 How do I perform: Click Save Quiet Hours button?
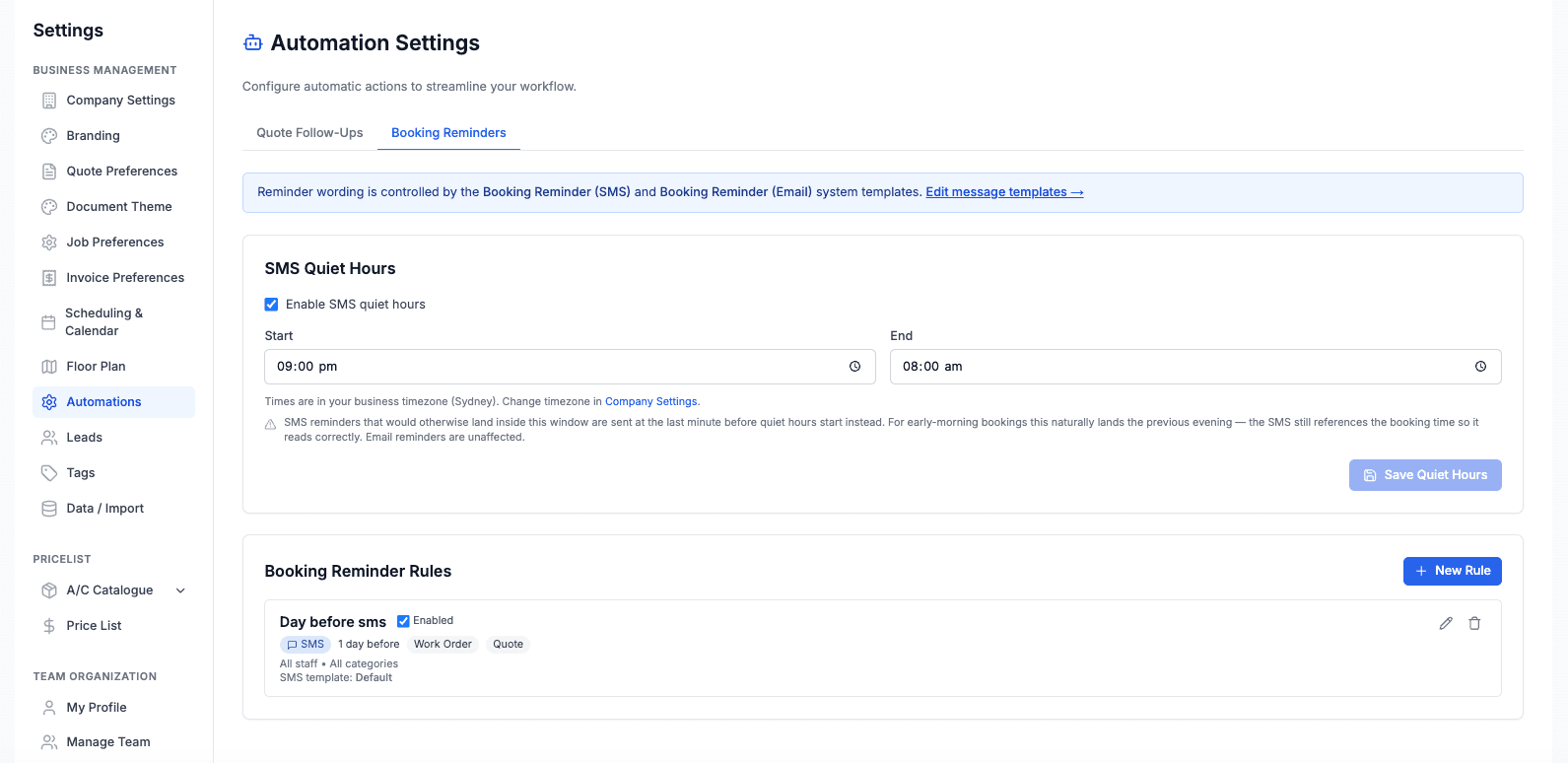point(1425,475)
